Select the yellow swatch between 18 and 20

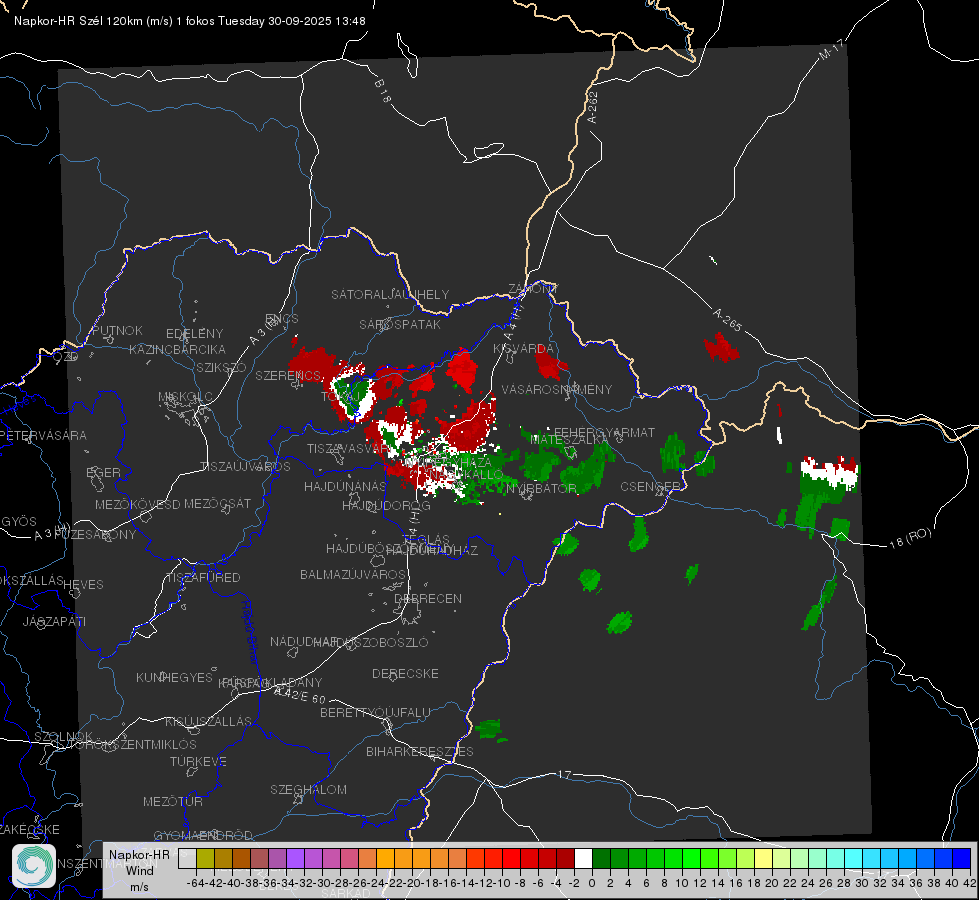[x=764, y=859]
